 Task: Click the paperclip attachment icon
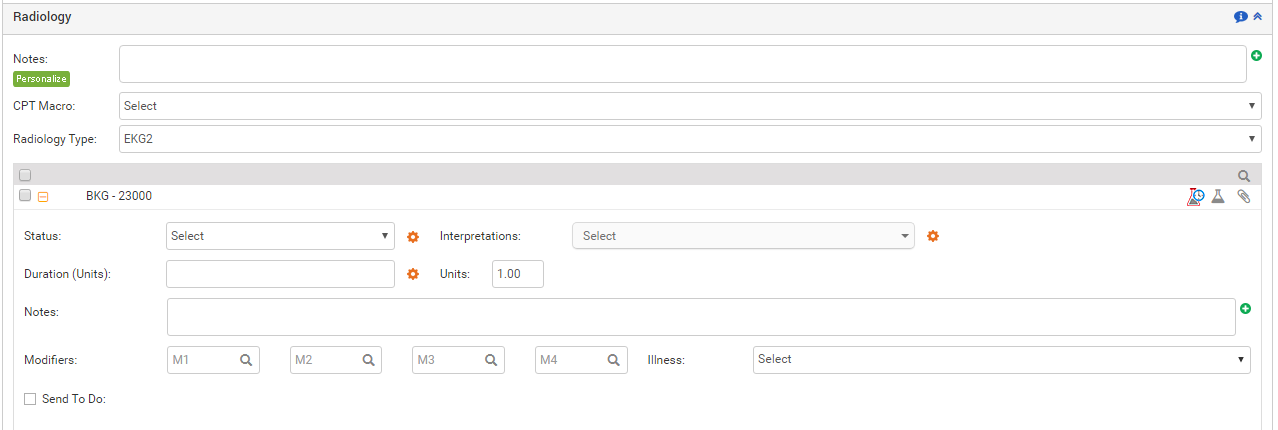click(x=1244, y=197)
